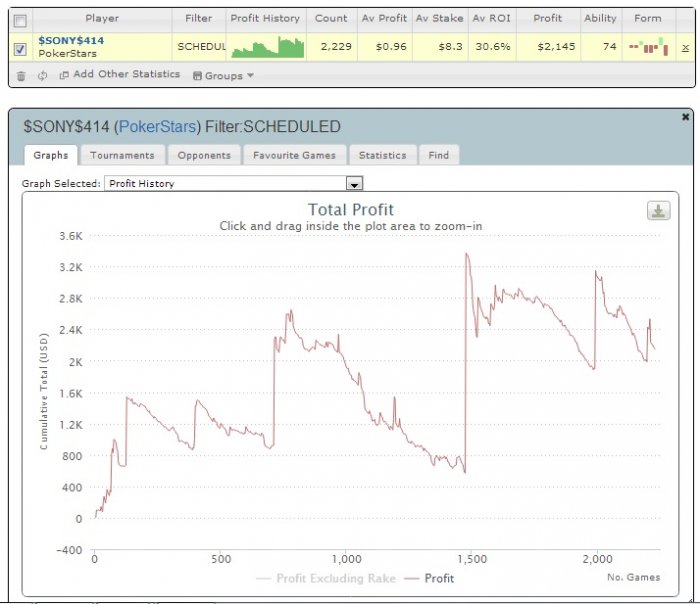Click the 74 ability value
Viewport: 700px width, 604px height.
(x=609, y=46)
